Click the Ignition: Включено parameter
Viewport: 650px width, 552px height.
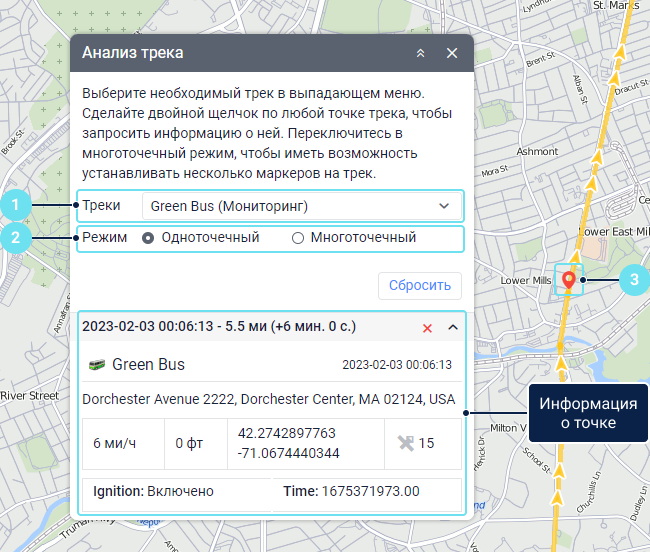pos(153,491)
